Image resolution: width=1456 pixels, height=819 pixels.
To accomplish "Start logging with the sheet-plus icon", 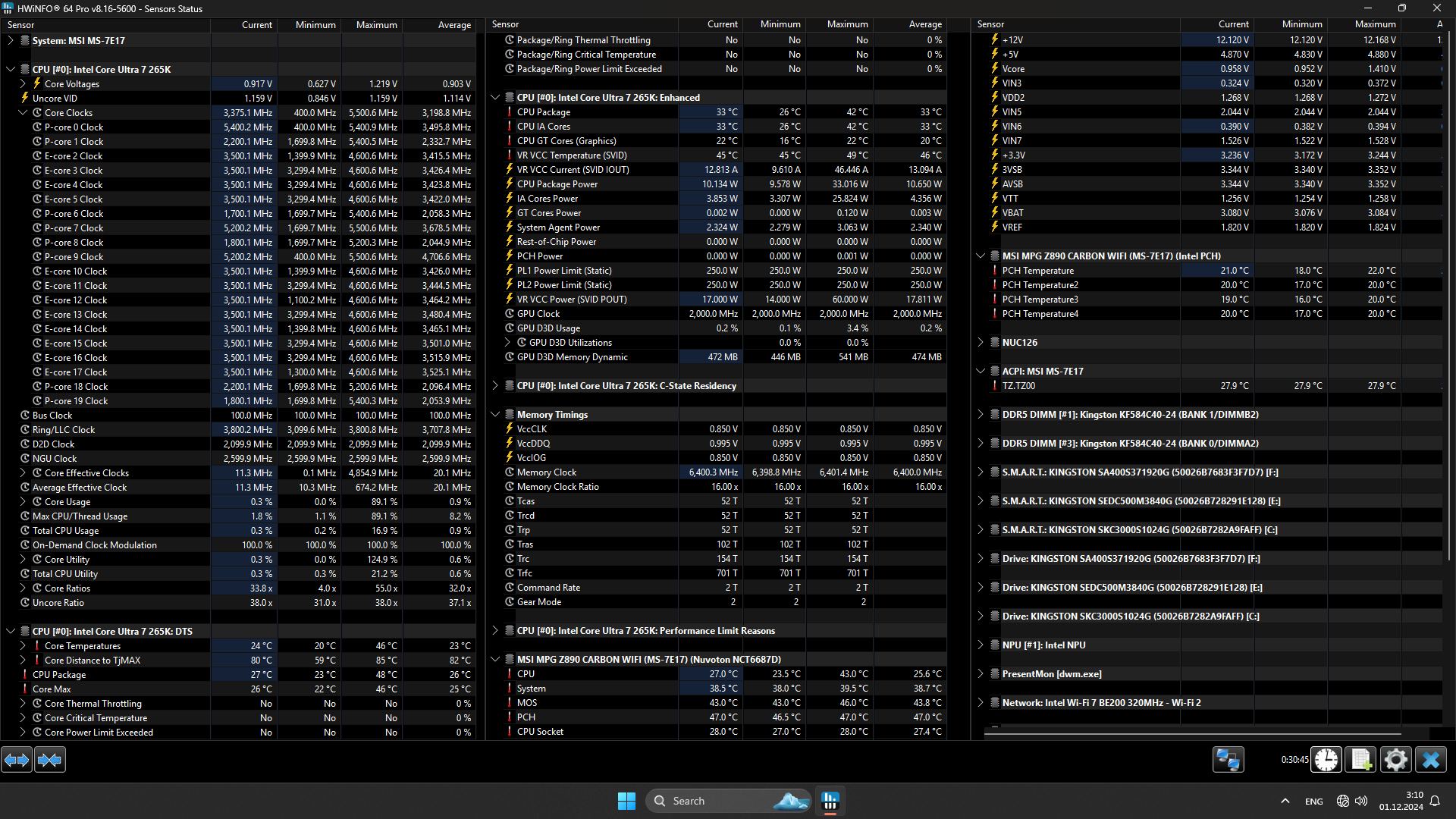I will click(1361, 759).
